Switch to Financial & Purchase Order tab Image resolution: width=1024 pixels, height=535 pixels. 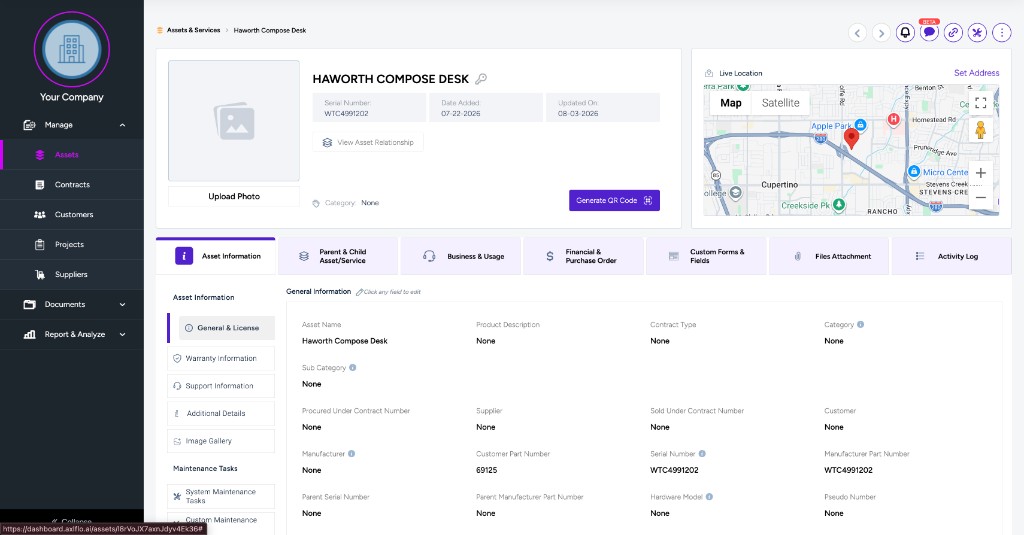(x=584, y=256)
